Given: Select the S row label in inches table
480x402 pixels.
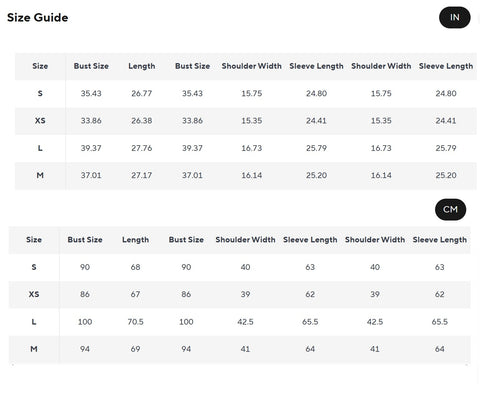Looking at the screenshot, I should pos(40,93).
